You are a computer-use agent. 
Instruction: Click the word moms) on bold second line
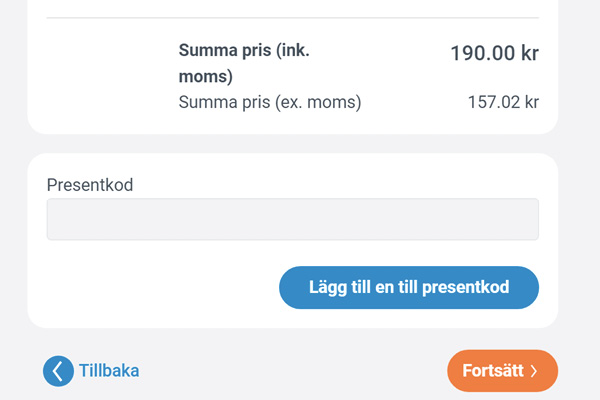pyautogui.click(x=205, y=76)
